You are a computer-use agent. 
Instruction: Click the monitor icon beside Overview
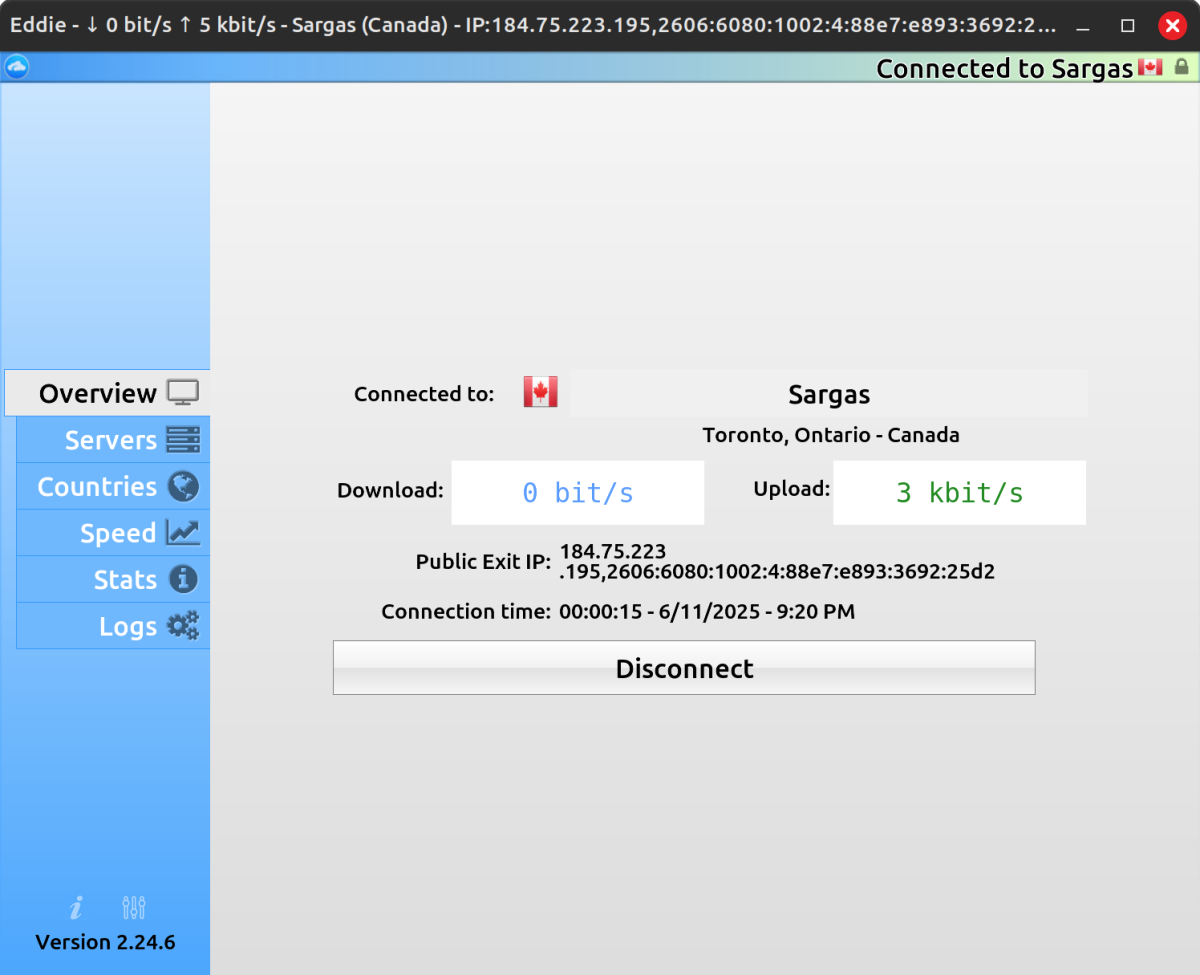point(183,393)
